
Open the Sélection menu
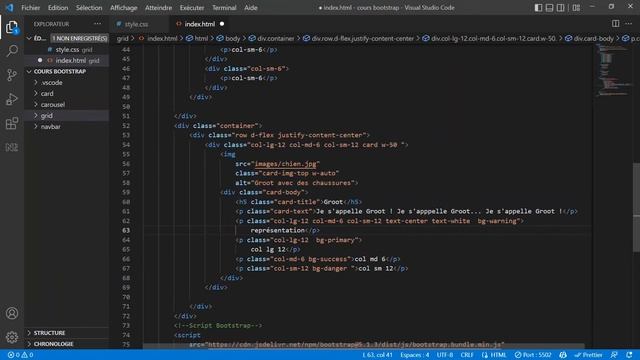[89, 7]
